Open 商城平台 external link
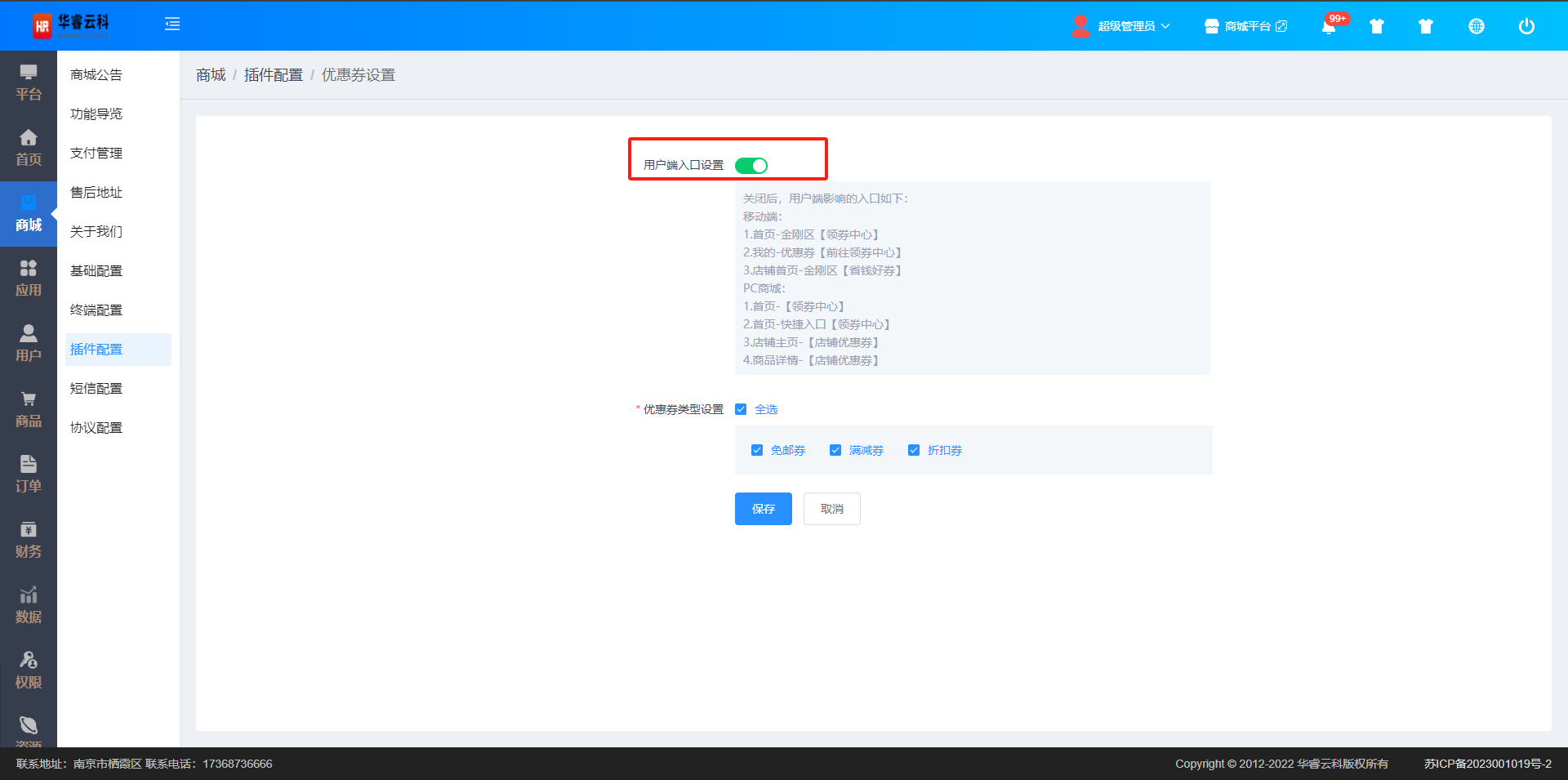This screenshot has width=1568, height=780. tap(1246, 26)
